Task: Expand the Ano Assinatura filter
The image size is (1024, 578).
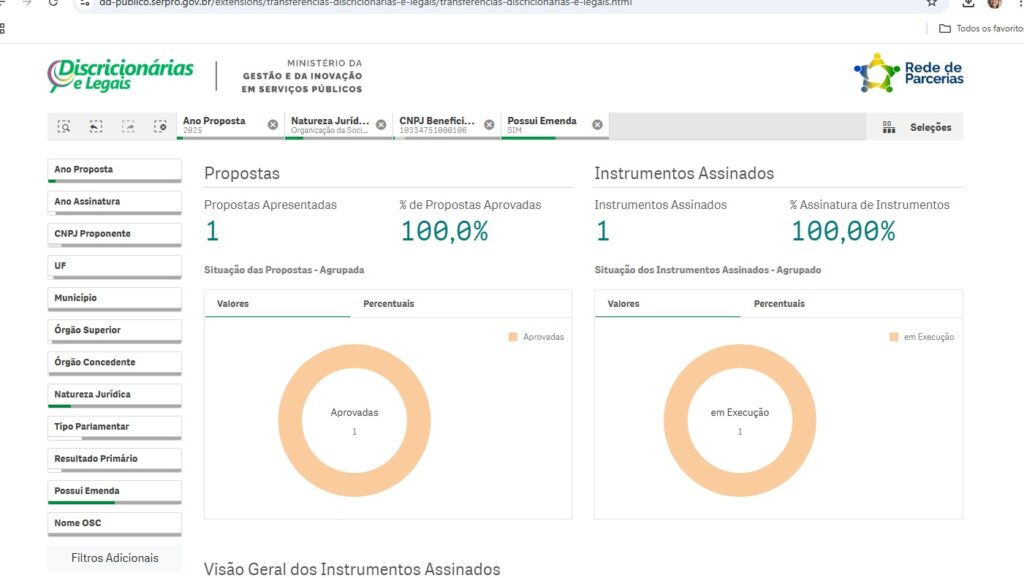Action: coord(114,202)
